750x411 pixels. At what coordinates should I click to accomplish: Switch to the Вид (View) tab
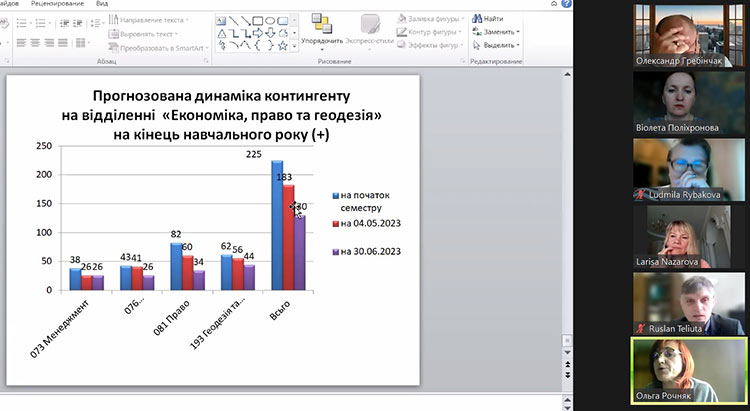[x=102, y=4]
